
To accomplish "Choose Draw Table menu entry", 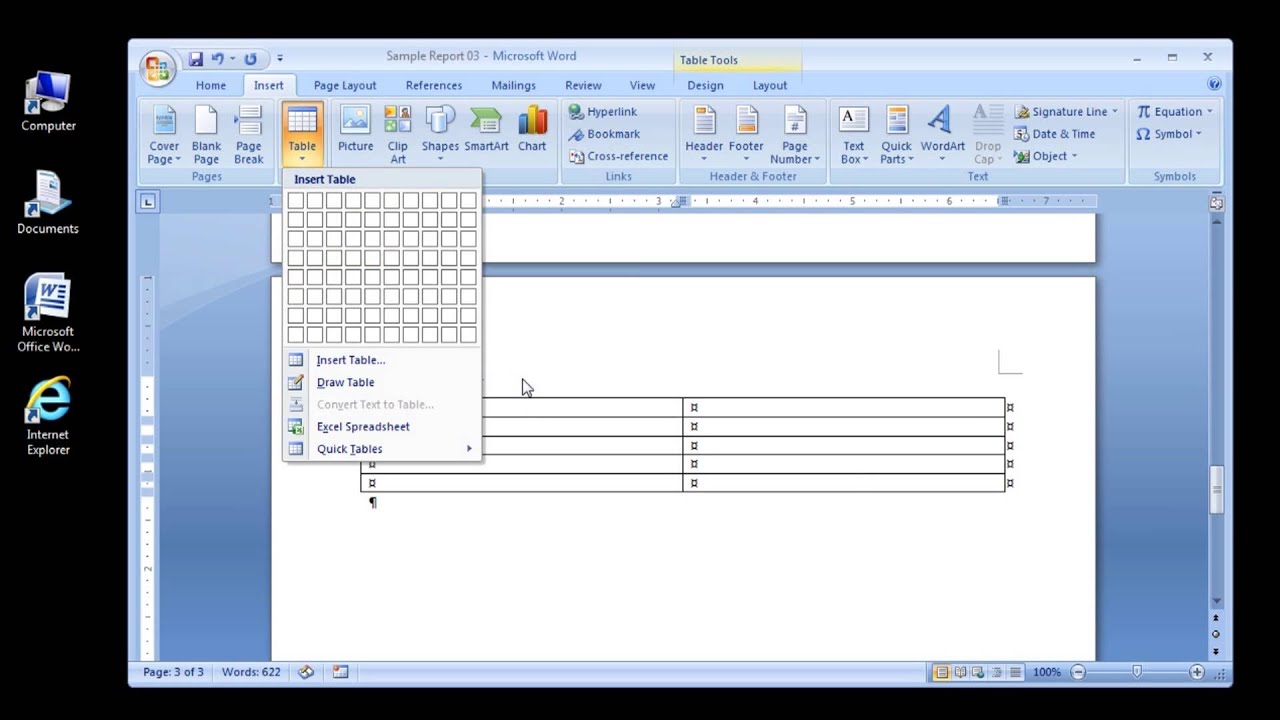I will (381, 382).
